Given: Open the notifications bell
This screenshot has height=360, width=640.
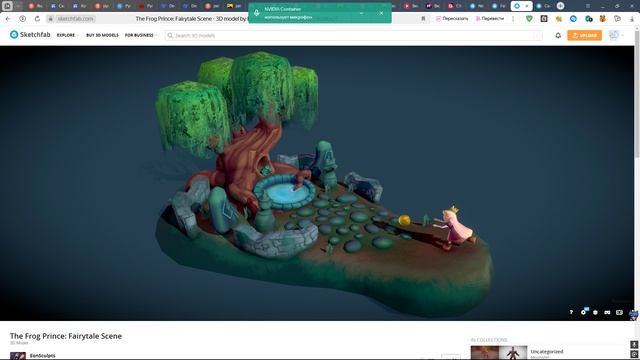Looking at the screenshot, I should (558, 36).
